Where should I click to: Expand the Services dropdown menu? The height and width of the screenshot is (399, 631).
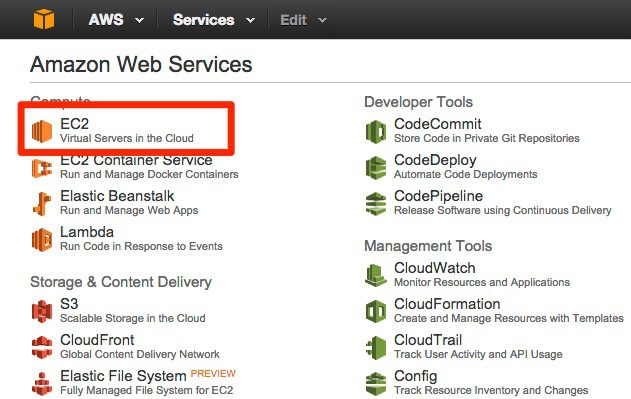click(213, 20)
